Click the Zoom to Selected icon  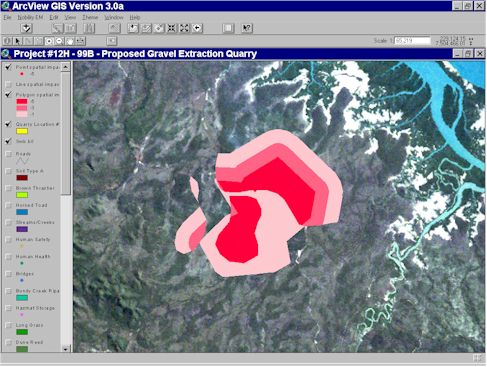(x=159, y=28)
